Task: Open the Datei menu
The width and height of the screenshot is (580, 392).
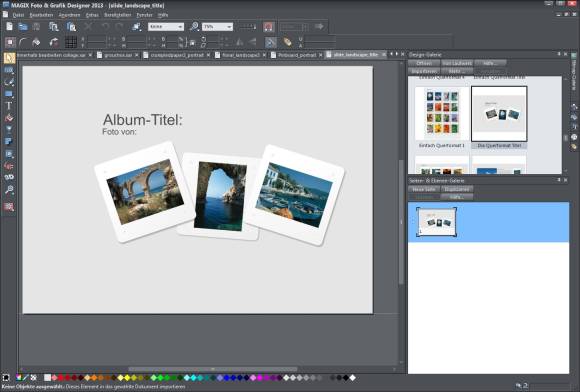Action: pyautogui.click(x=18, y=15)
